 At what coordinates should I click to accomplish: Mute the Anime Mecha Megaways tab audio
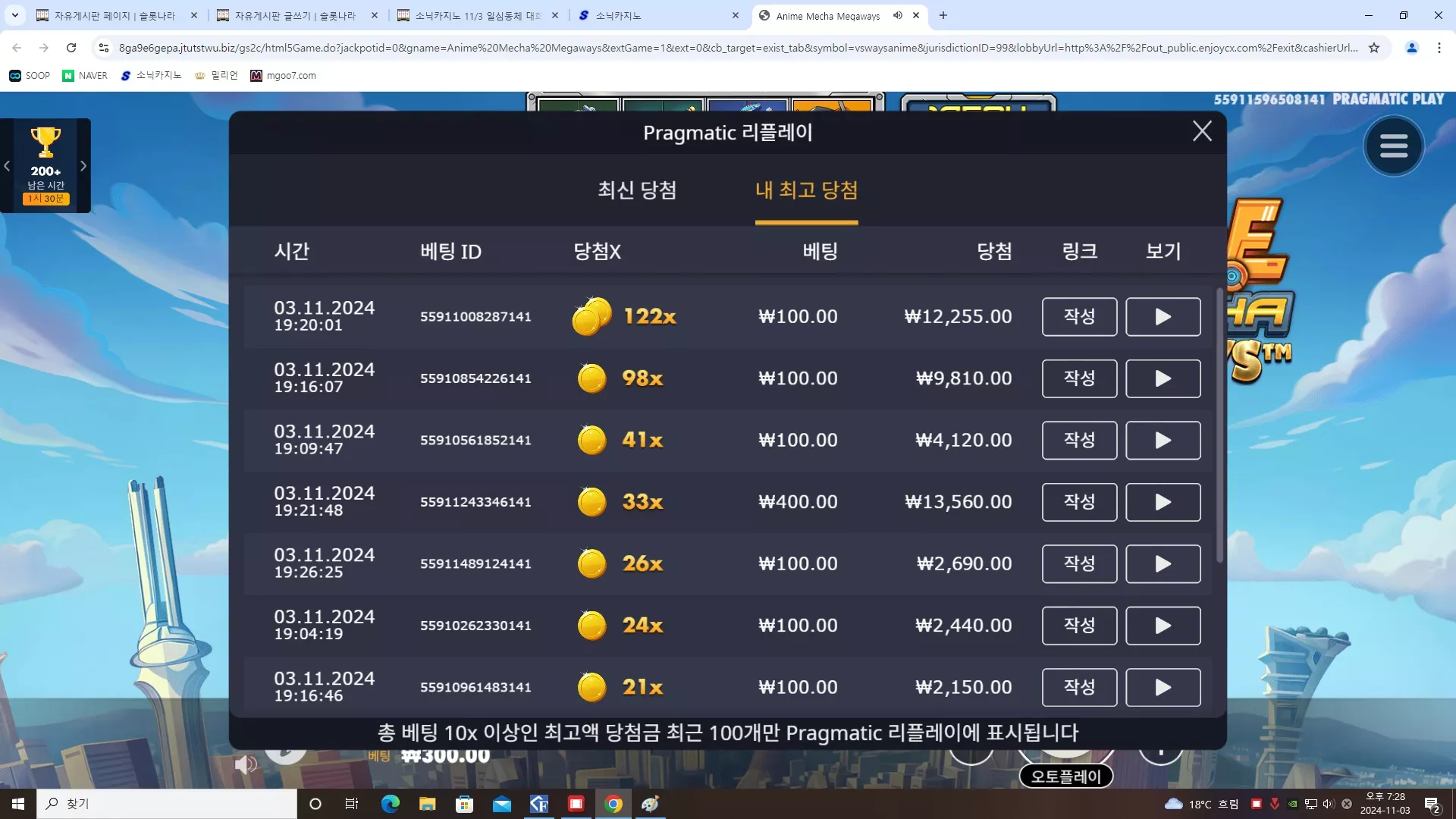[898, 15]
